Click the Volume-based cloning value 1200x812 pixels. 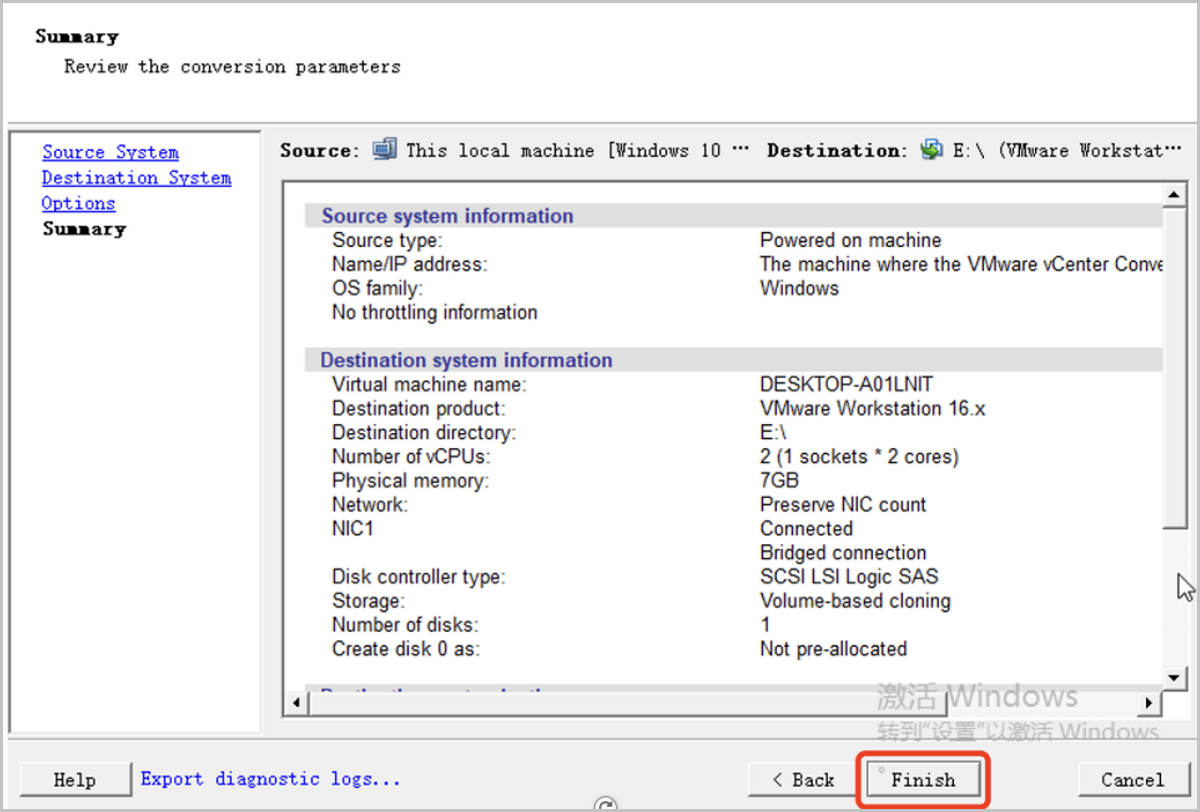pos(855,601)
